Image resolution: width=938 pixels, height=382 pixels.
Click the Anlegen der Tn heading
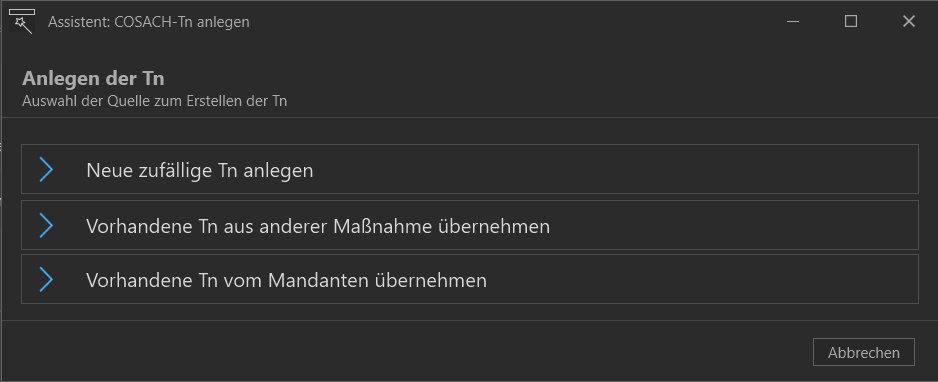coord(93,79)
